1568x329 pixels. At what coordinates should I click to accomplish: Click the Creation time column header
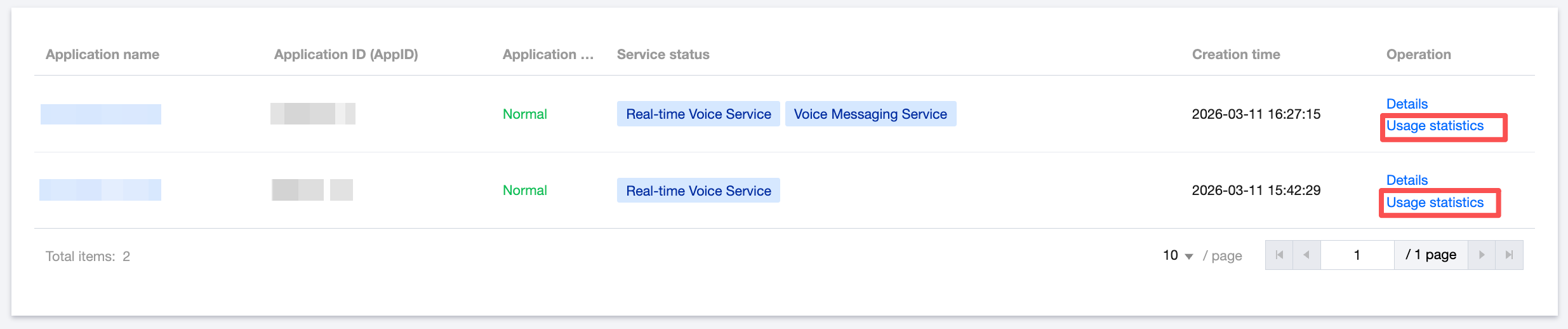1236,55
